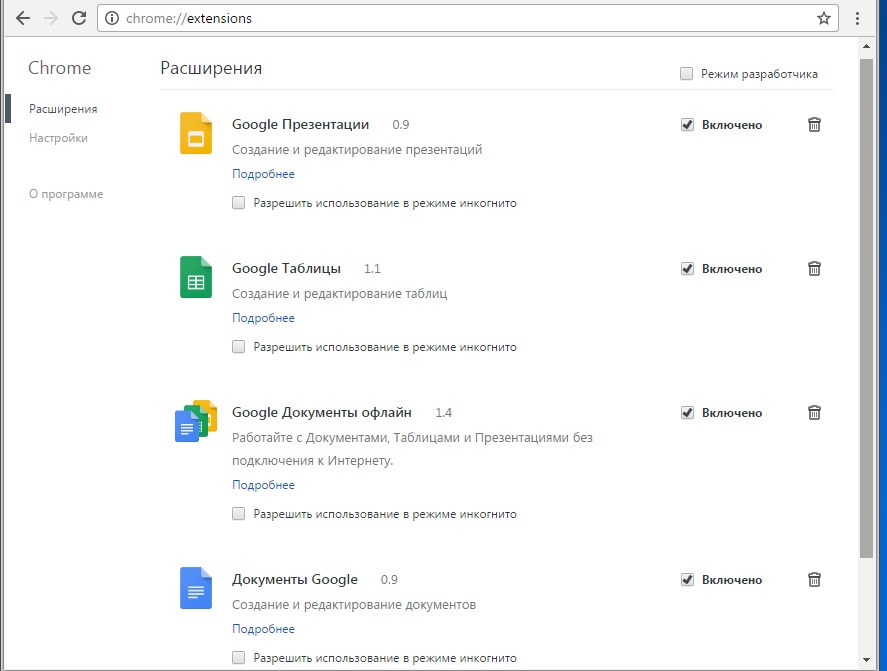Disable Google Таблицы via Включено checkbox
Screen dimensions: 887x671
pos(687,269)
